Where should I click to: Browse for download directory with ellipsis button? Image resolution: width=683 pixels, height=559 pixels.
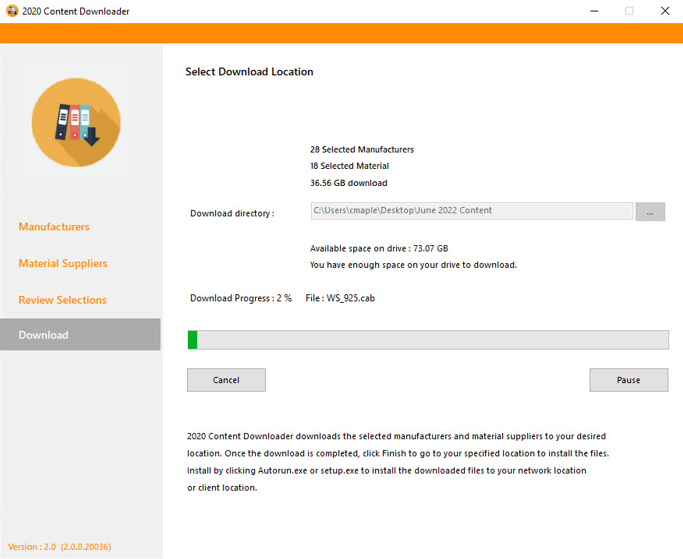tap(650, 212)
